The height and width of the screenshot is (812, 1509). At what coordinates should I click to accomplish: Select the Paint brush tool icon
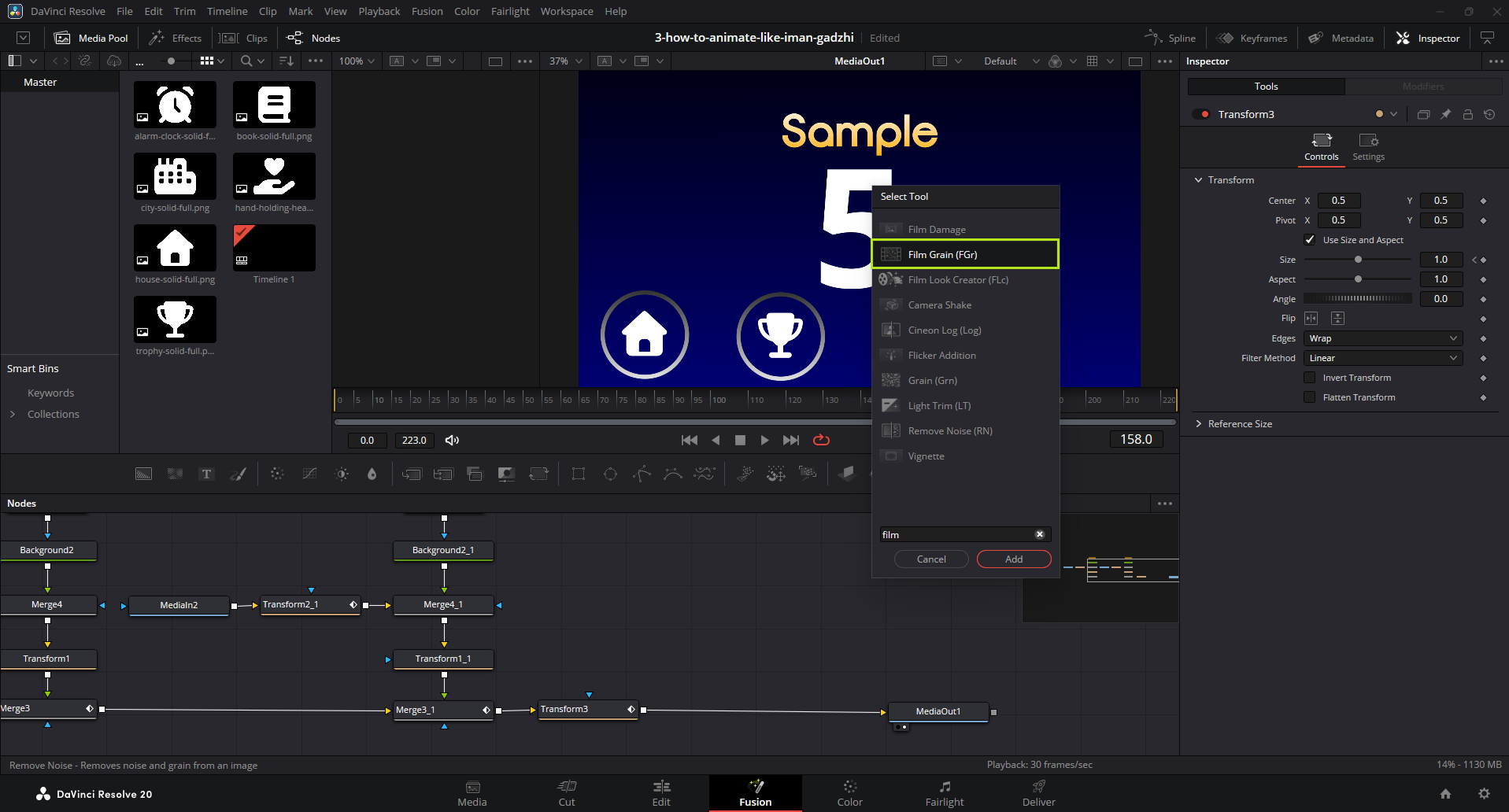click(238, 474)
